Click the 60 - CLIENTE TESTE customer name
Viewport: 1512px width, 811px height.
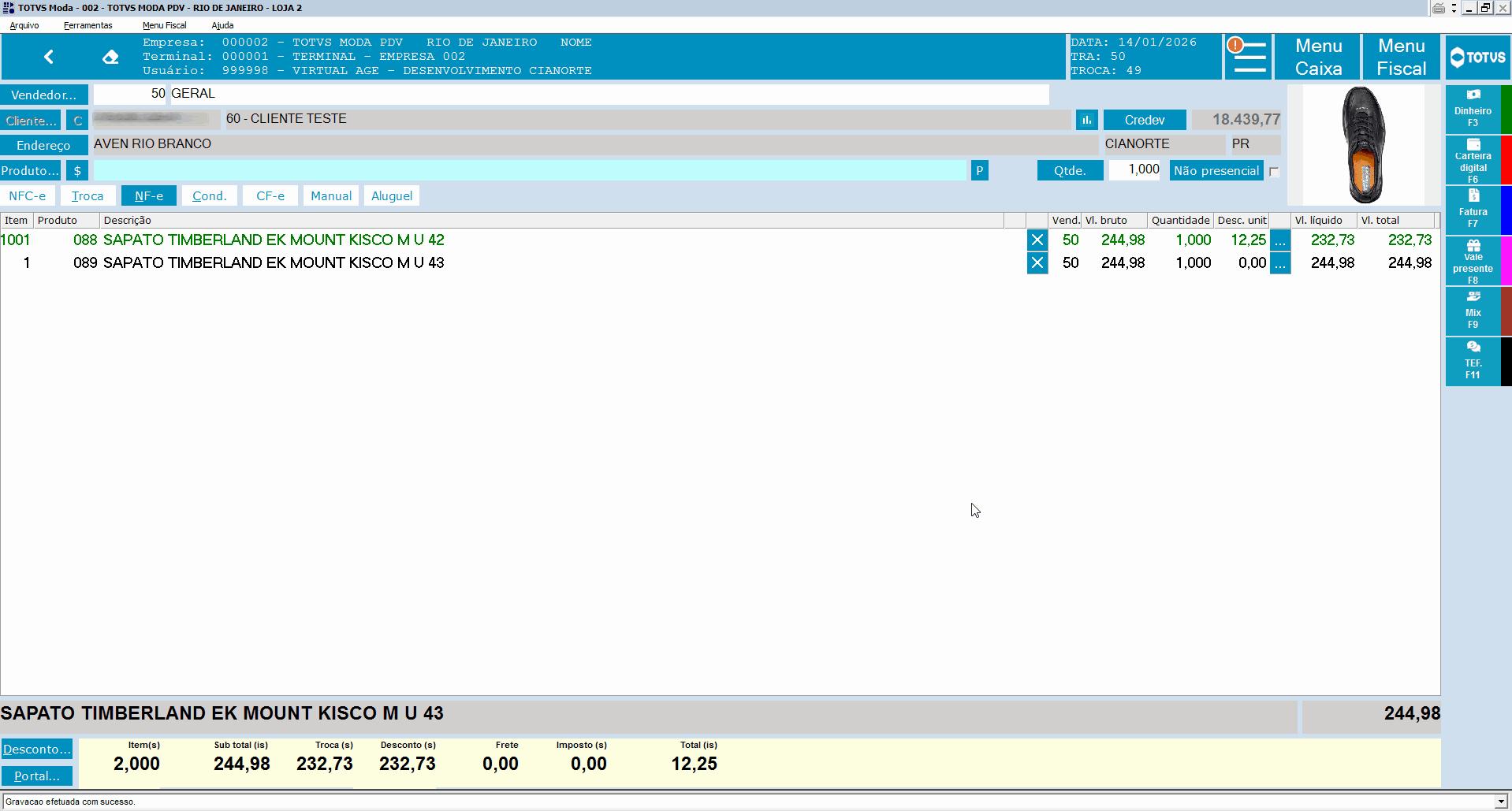(x=286, y=119)
